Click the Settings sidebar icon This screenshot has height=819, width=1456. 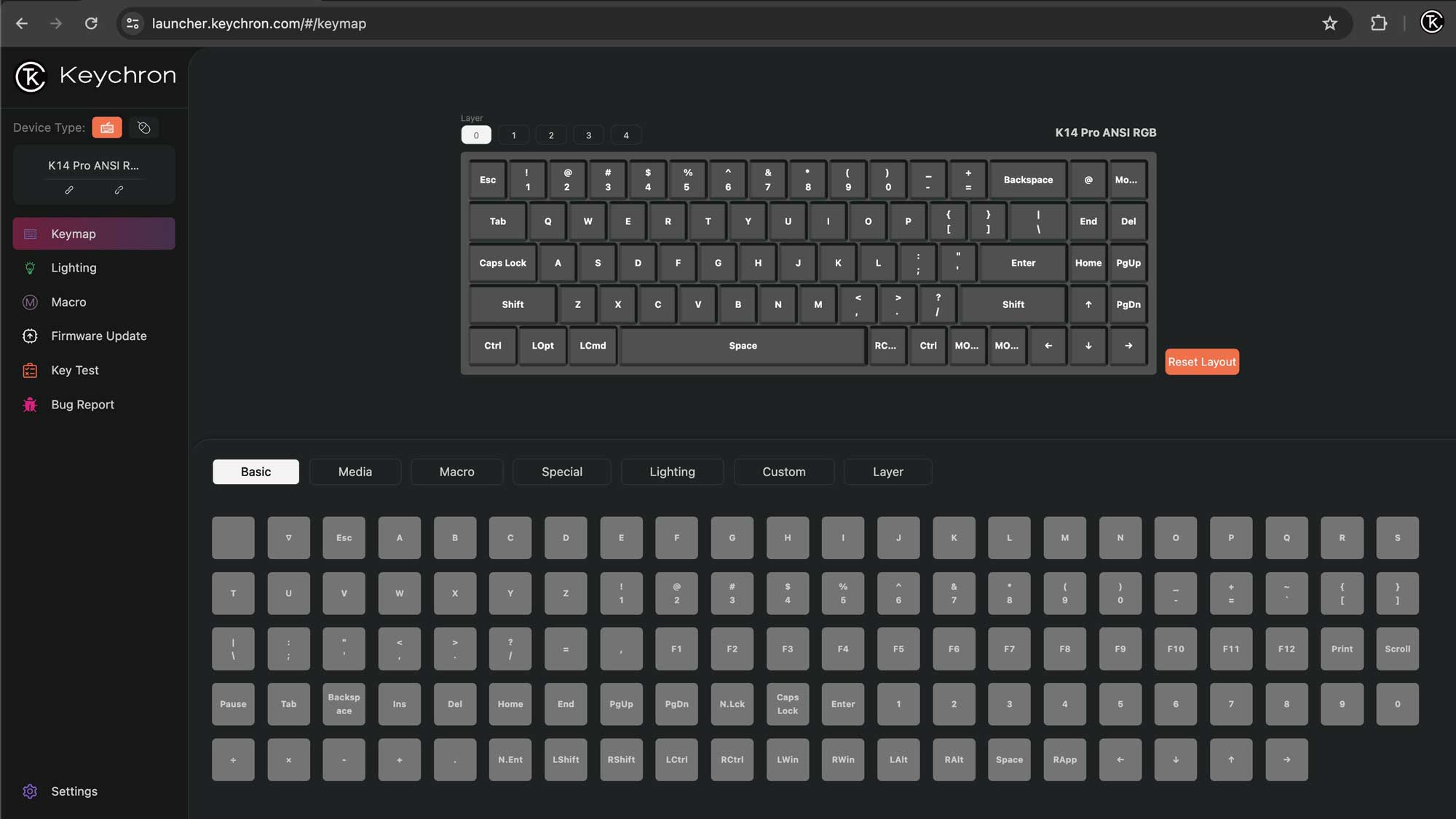coord(29,791)
